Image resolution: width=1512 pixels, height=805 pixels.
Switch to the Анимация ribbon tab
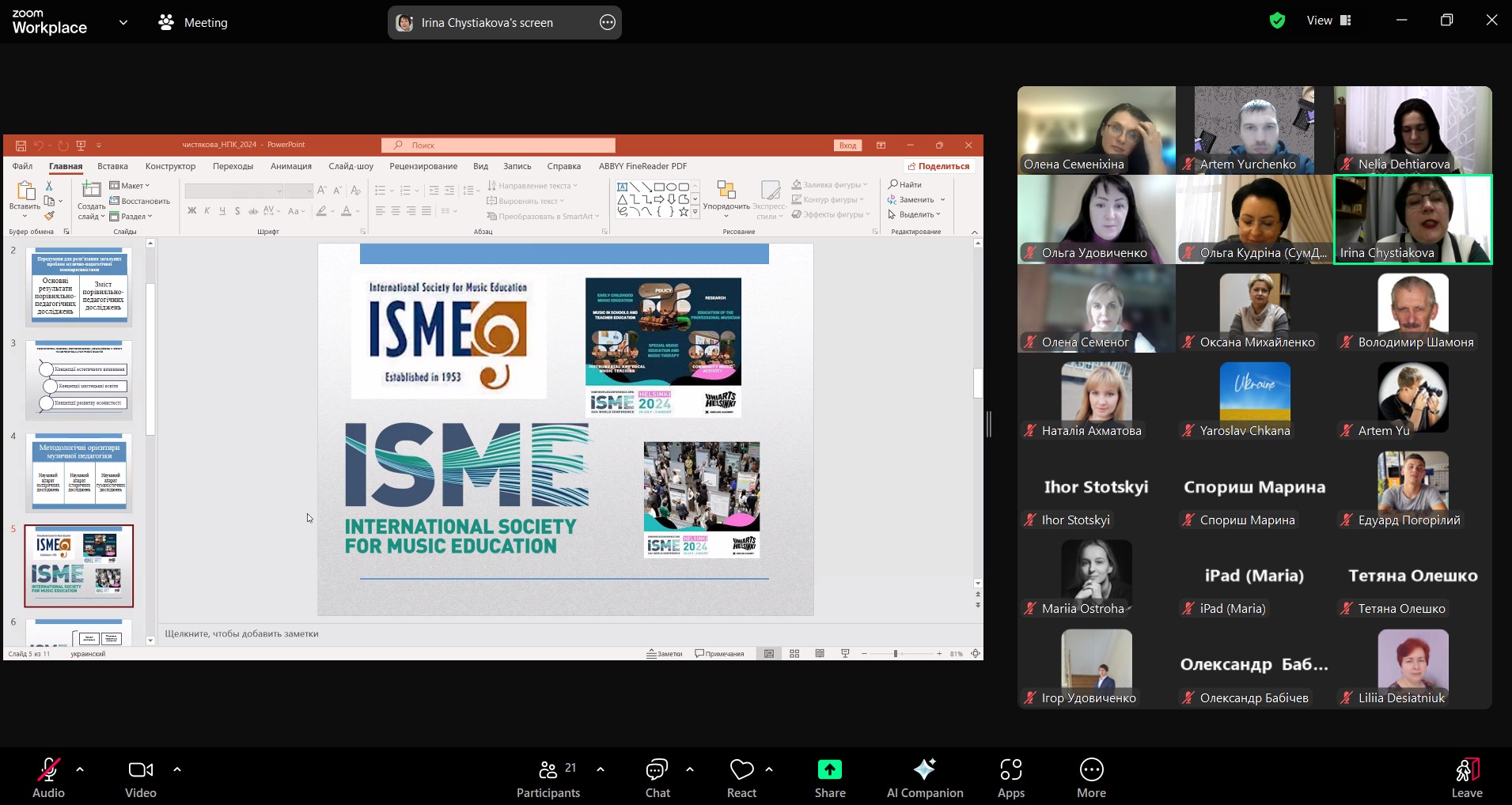[x=291, y=166]
